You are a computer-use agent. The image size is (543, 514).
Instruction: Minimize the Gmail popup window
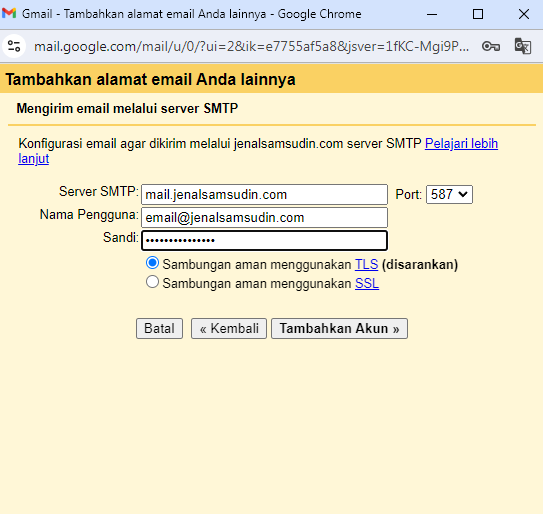click(x=432, y=14)
